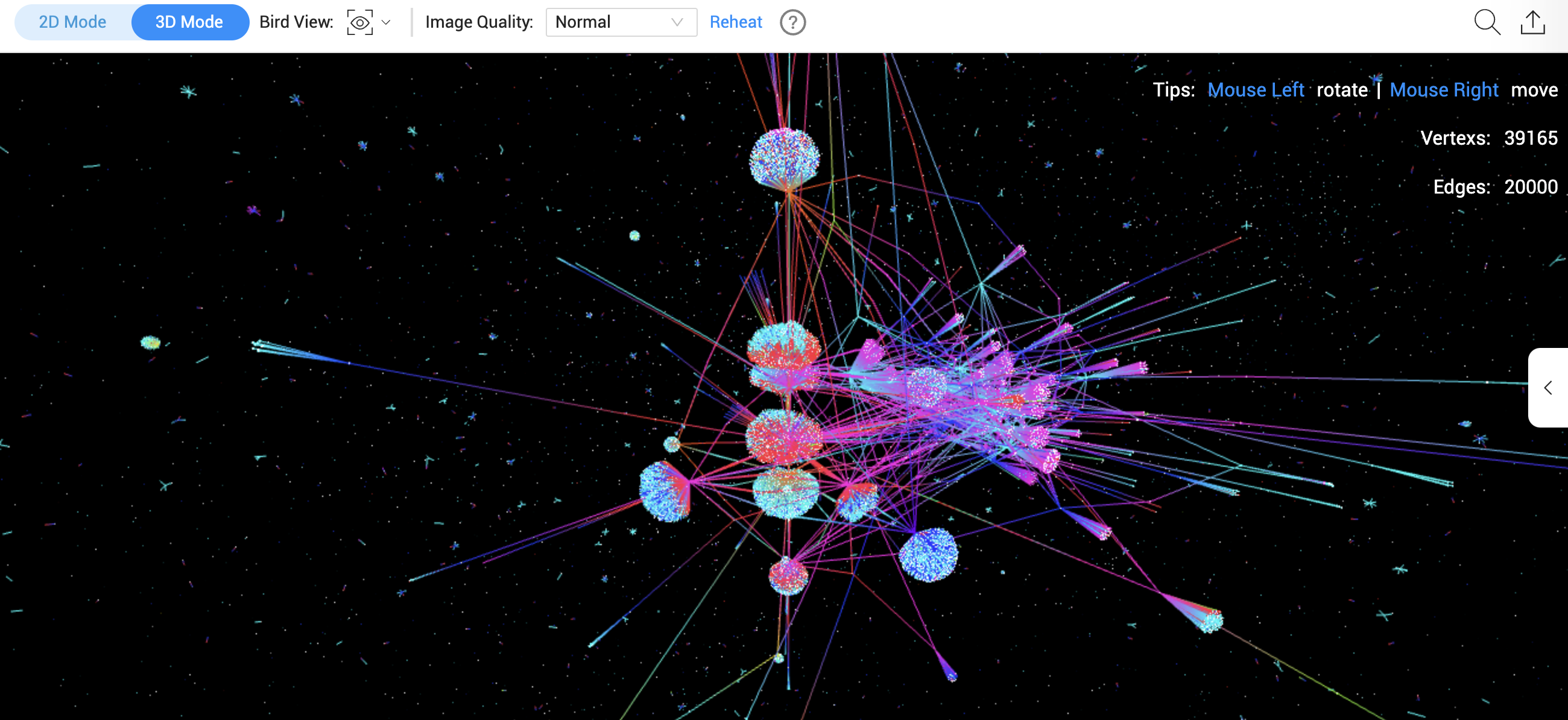Click the small yellow cluster on the left

pos(150,342)
